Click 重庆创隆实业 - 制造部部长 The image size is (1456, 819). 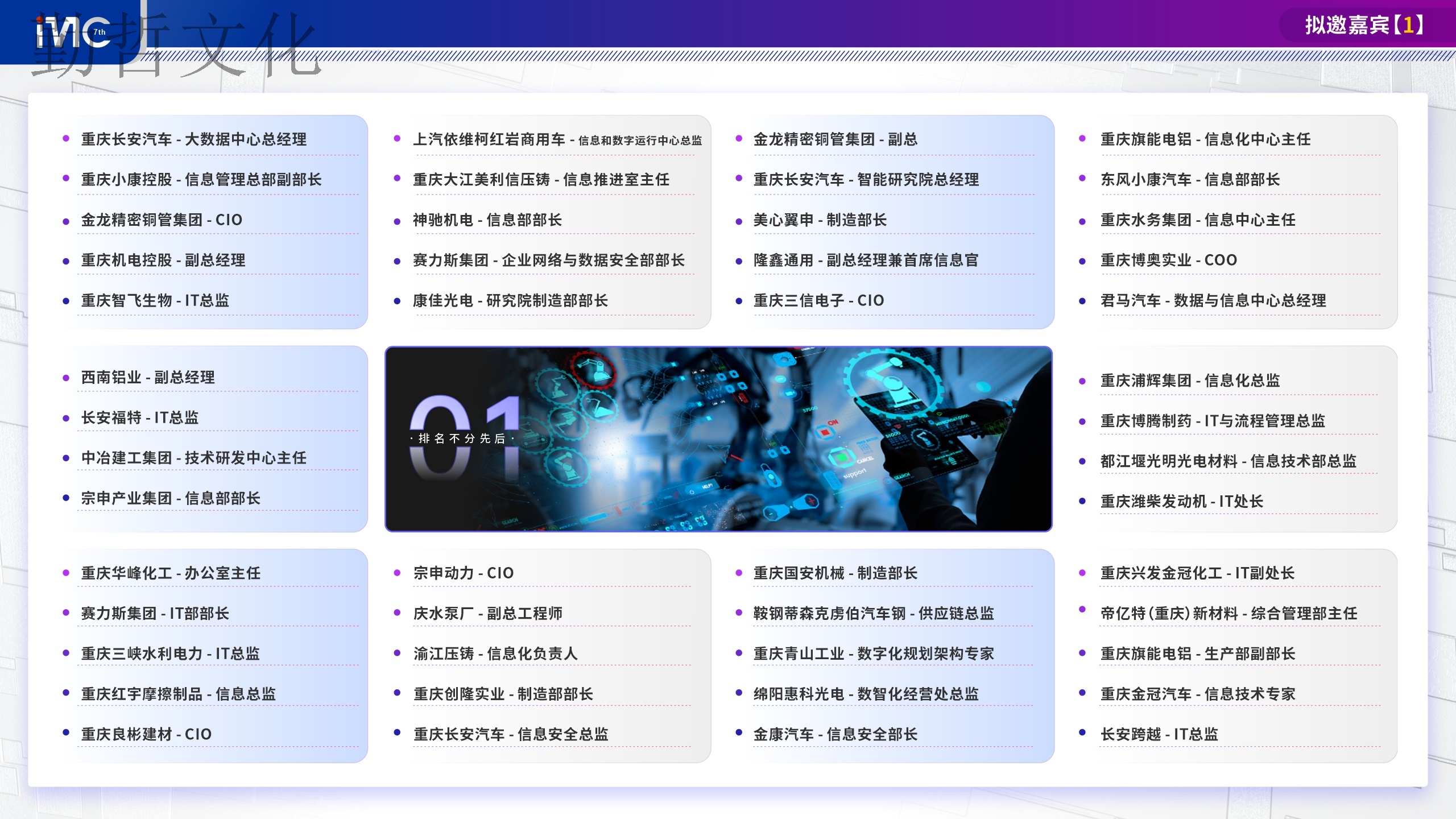coord(503,694)
